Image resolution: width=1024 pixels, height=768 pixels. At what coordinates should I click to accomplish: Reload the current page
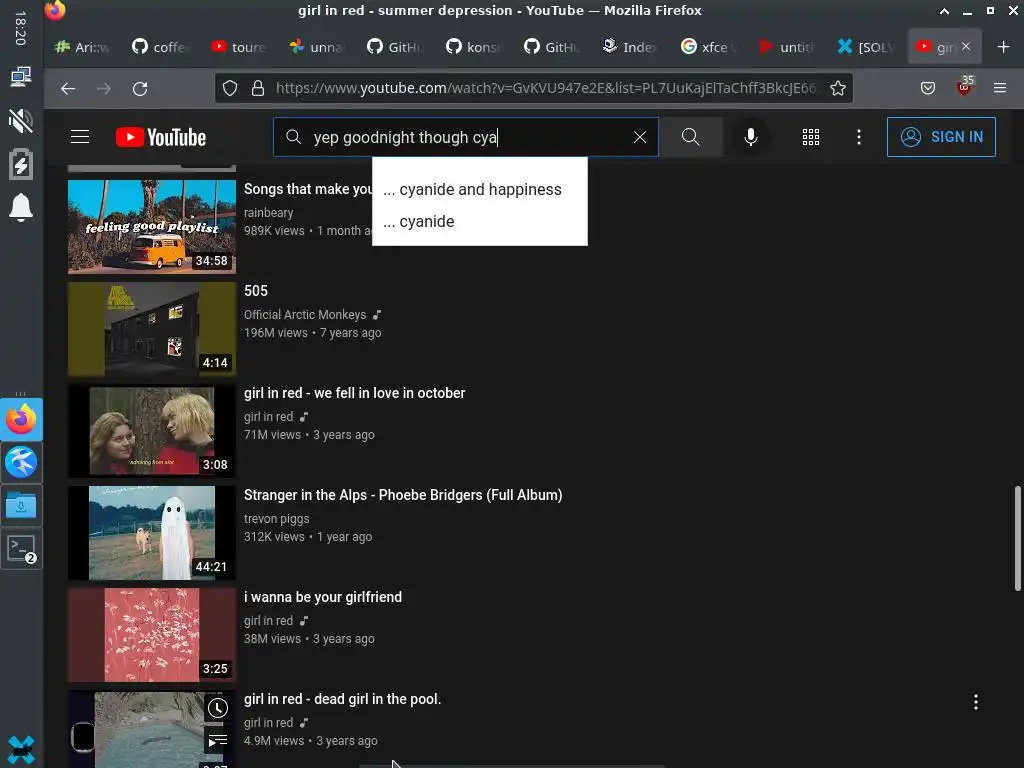(140, 88)
